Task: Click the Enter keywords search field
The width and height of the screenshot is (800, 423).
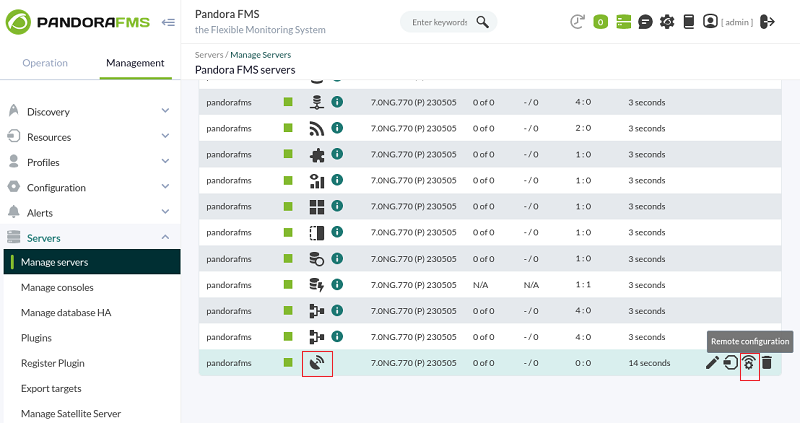Action: [x=439, y=22]
